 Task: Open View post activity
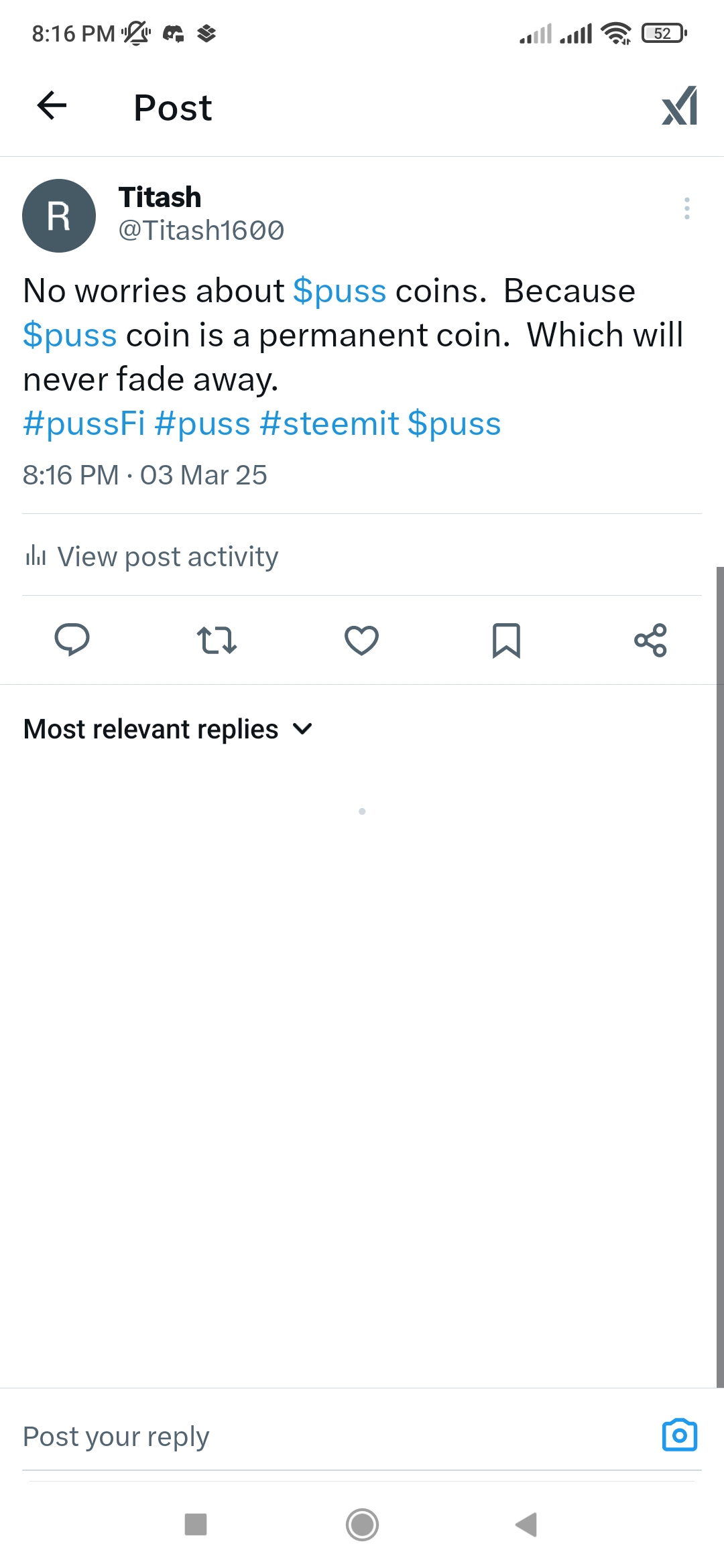(151, 556)
